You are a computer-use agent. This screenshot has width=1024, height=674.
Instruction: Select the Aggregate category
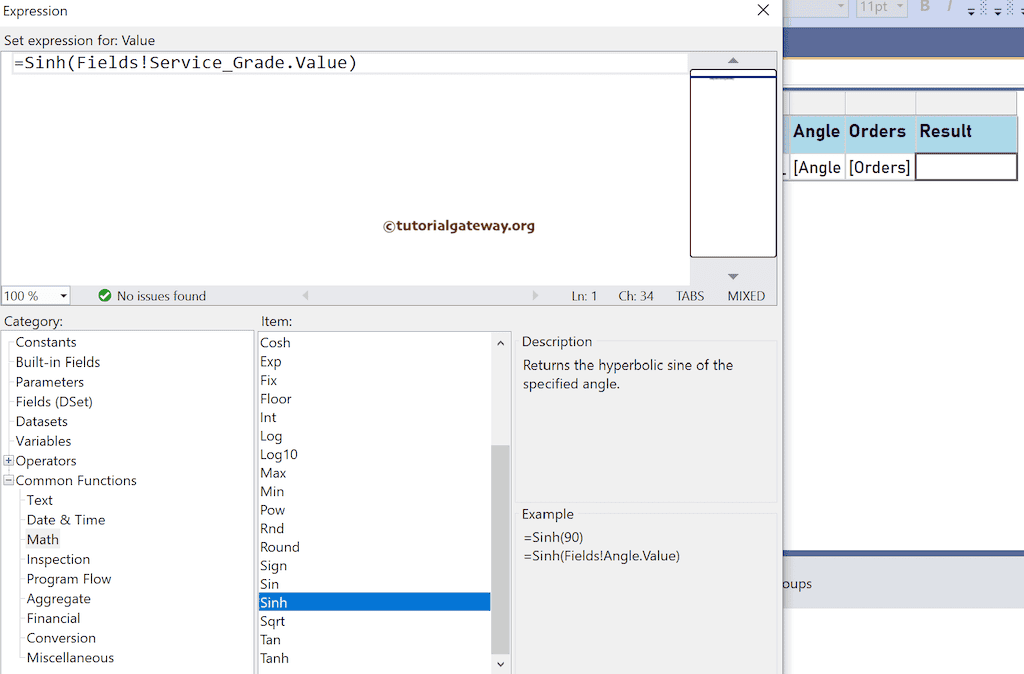tap(58, 599)
